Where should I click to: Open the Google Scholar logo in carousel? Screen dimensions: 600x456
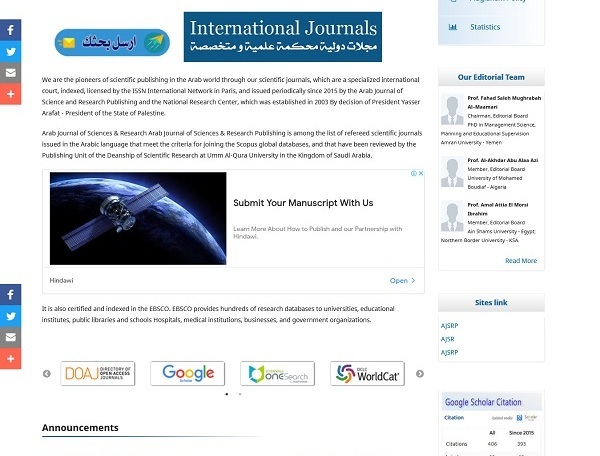(x=187, y=374)
